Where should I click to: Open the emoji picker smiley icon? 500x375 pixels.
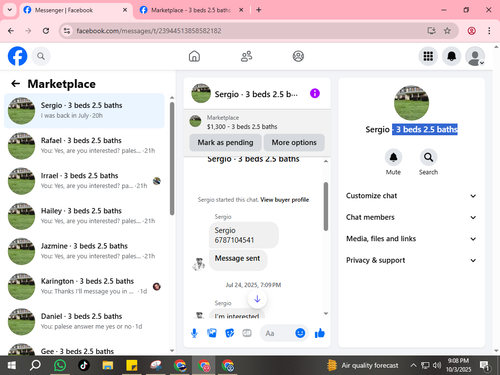pos(300,333)
